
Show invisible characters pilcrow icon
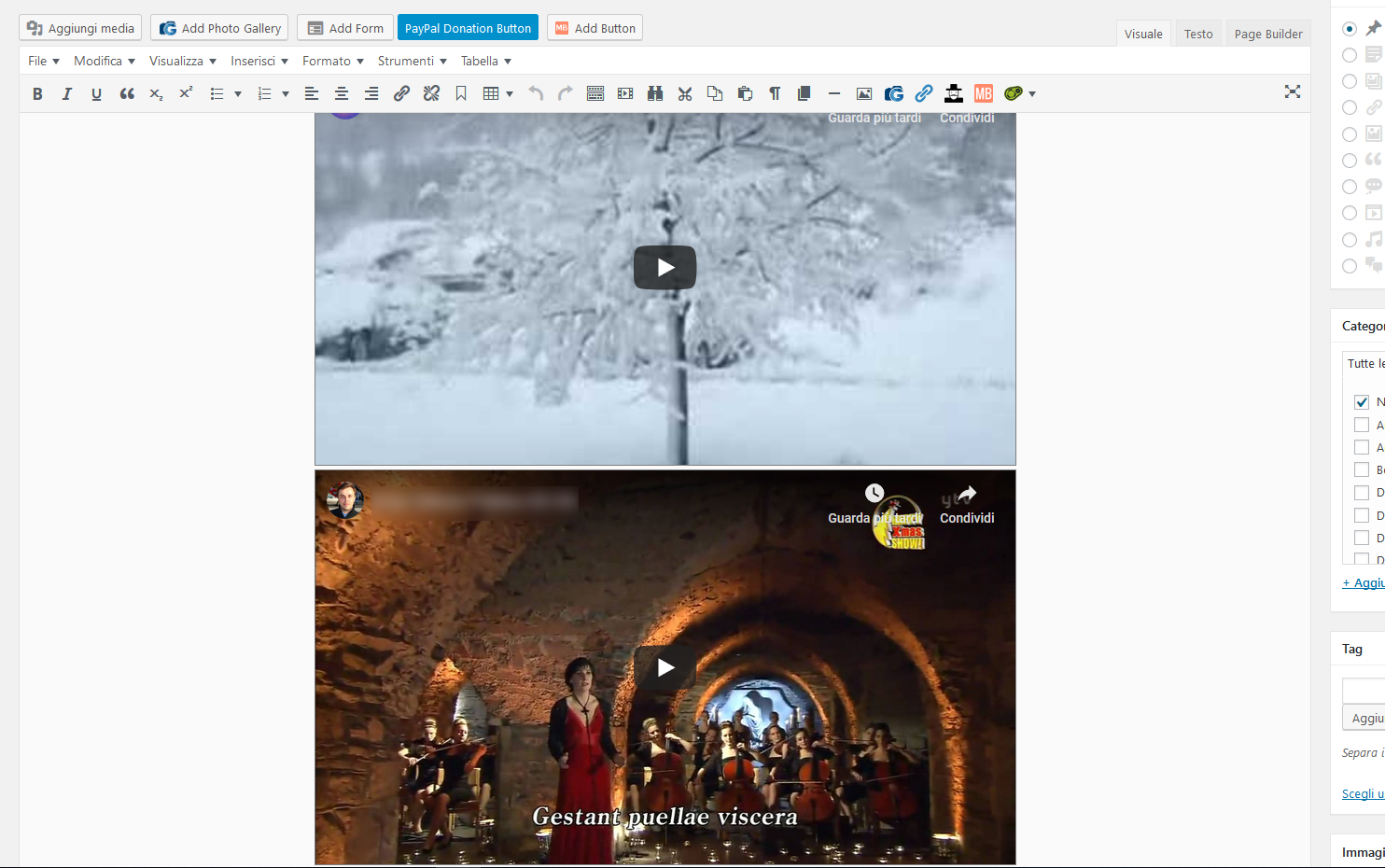point(775,93)
